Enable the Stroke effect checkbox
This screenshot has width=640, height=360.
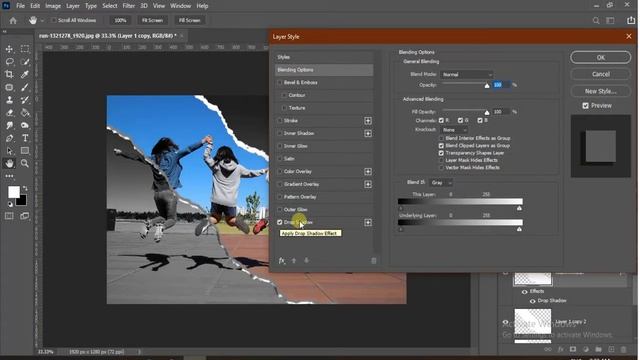pyautogui.click(x=280, y=121)
